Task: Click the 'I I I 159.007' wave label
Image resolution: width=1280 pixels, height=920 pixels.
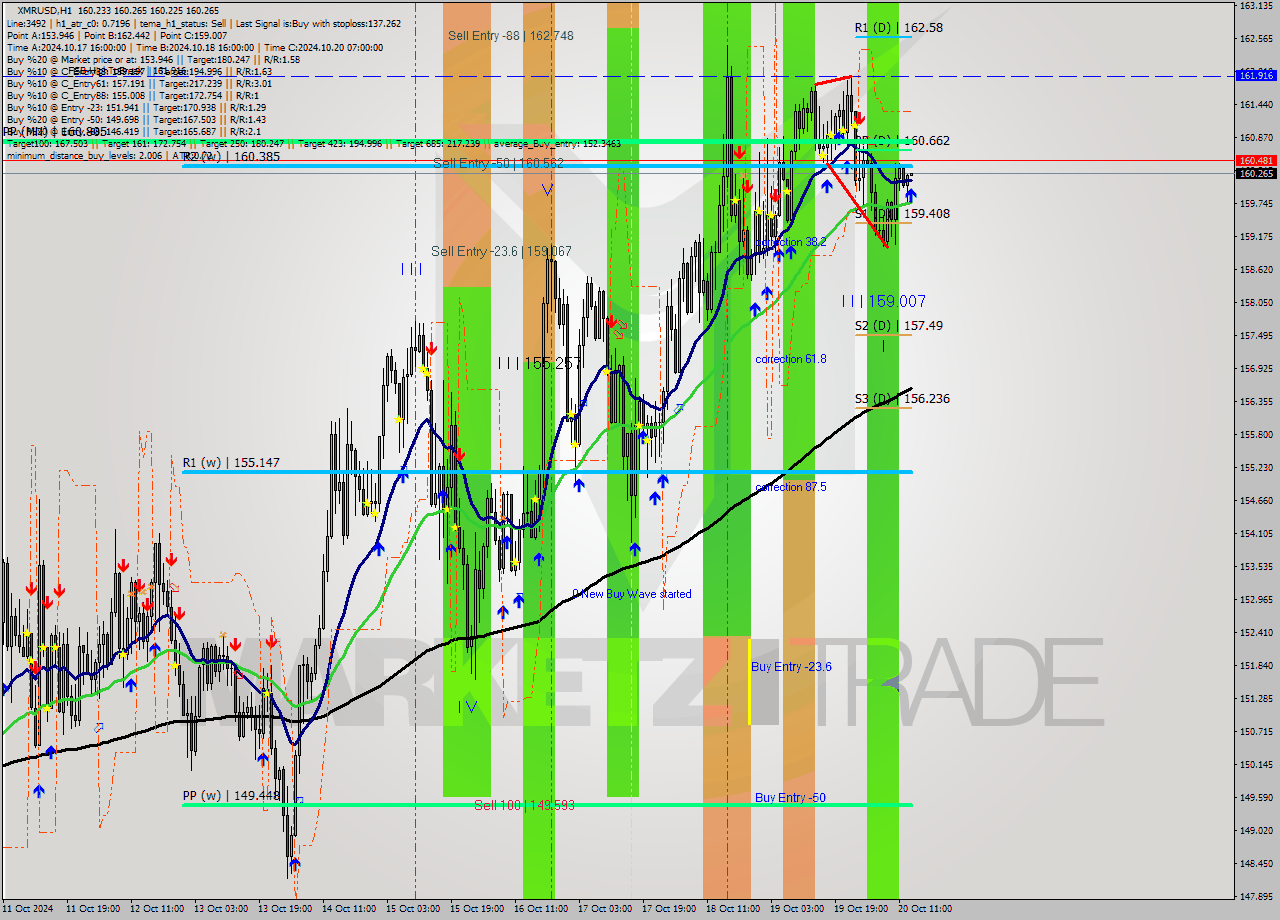Action: click(883, 301)
